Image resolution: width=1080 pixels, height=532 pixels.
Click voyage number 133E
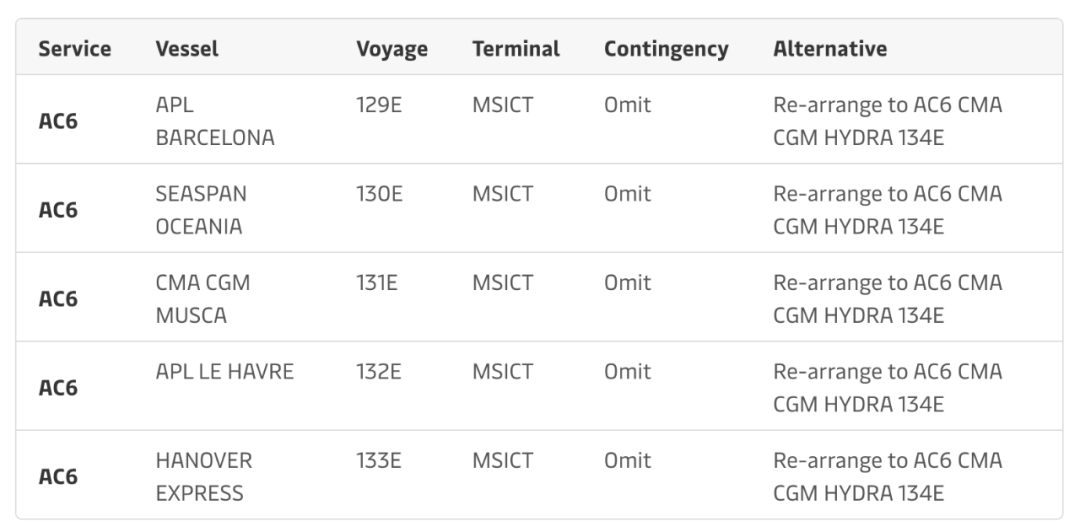tap(379, 461)
